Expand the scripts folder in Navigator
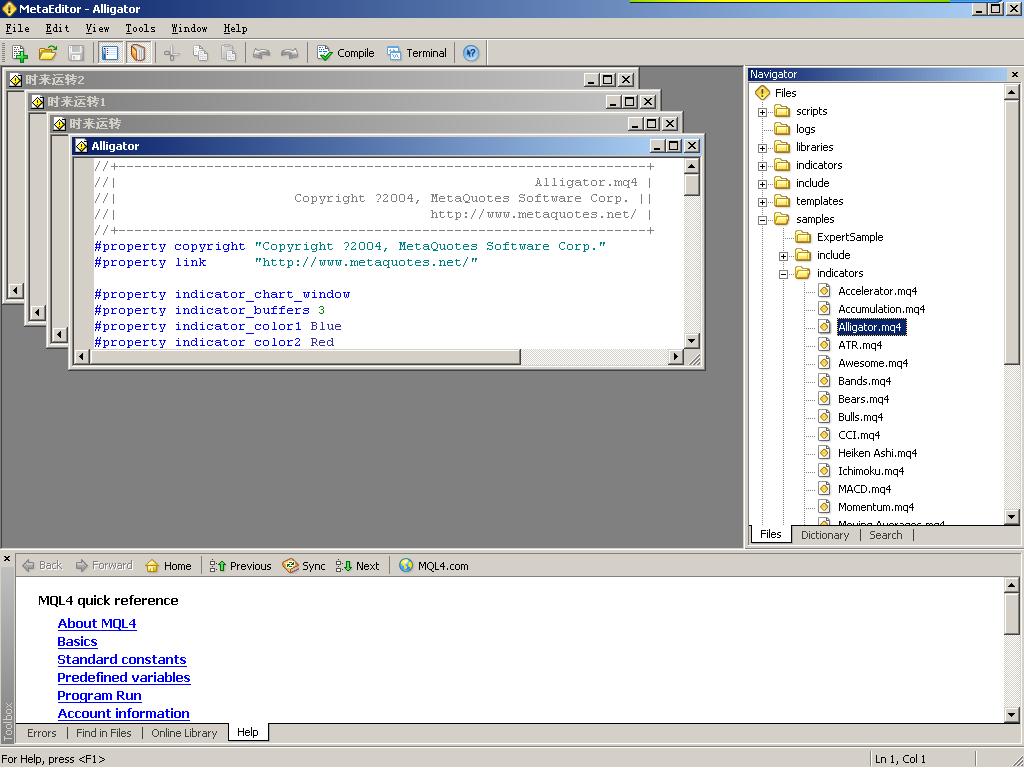Screen dimensions: 1024x768 (x=762, y=112)
